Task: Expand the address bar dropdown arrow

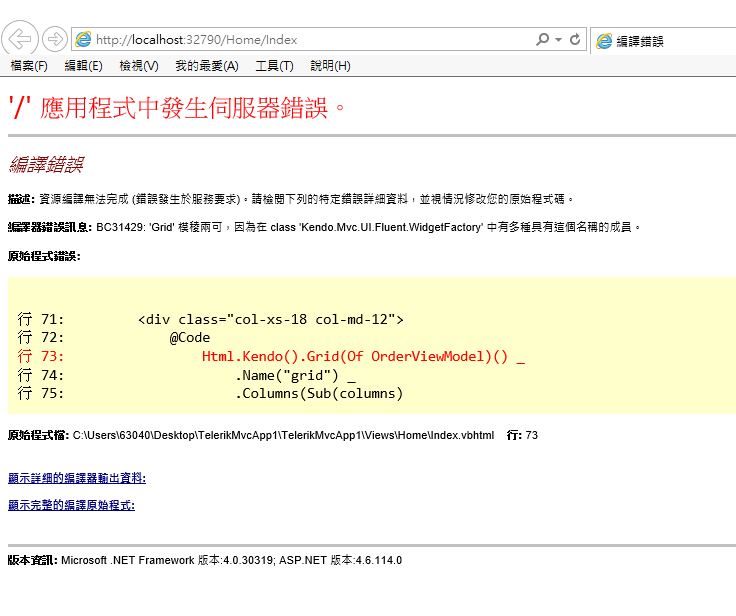Action: (x=558, y=40)
